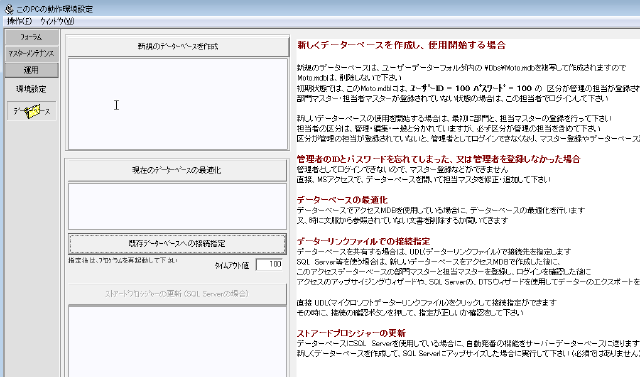
Task: Click line 直接 UDL(マイクロソフトデーターリンクファイル)をクリックして
Action: click(427, 302)
